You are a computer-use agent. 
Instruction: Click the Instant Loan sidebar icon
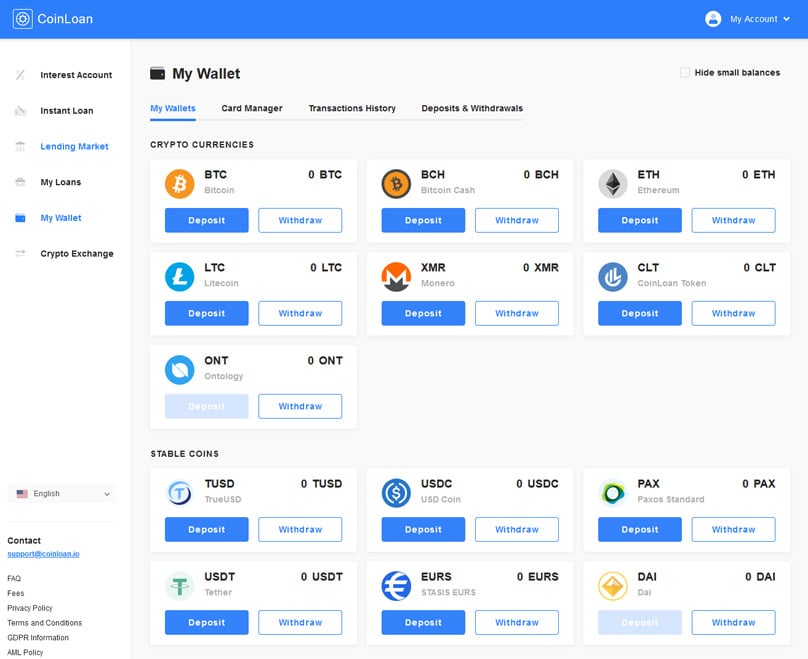[20, 111]
